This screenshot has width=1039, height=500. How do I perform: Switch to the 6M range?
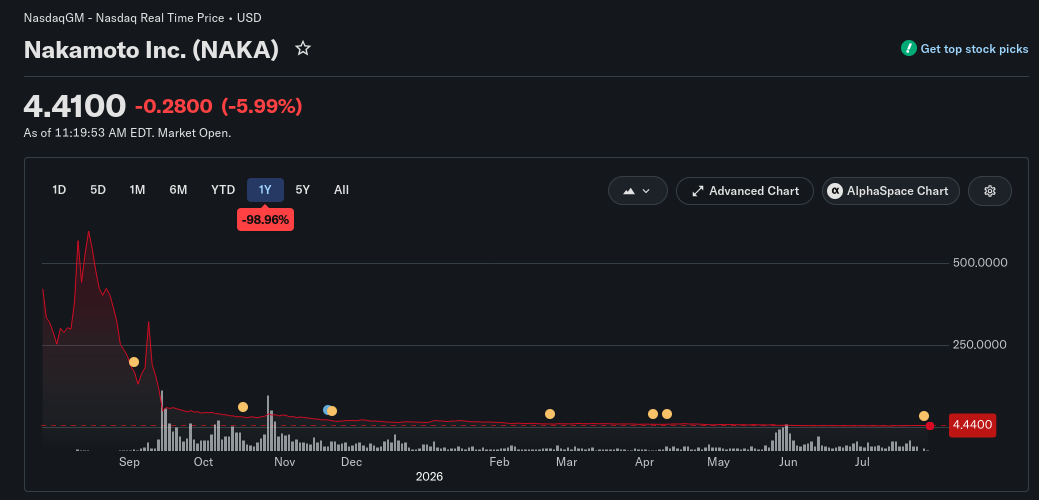pos(178,190)
